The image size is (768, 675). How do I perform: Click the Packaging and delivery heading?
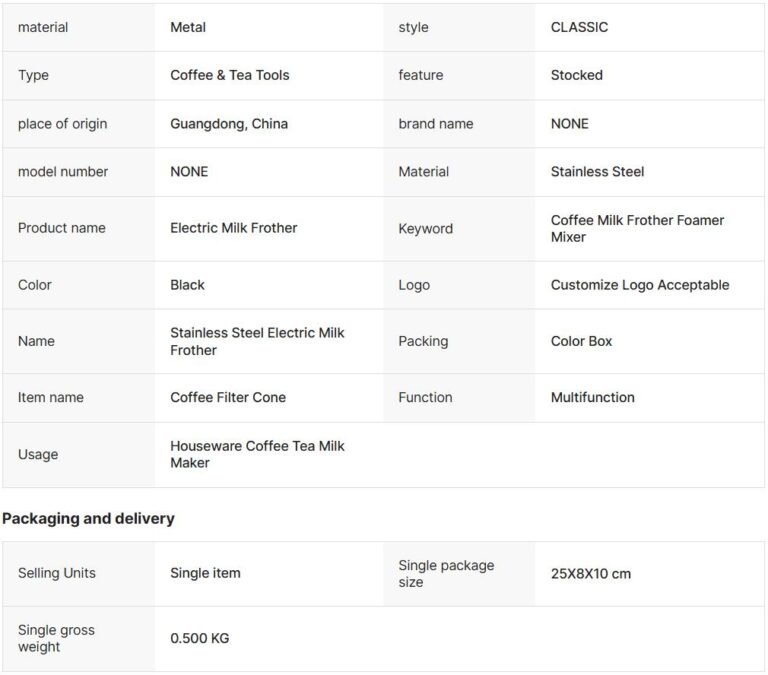[88, 518]
